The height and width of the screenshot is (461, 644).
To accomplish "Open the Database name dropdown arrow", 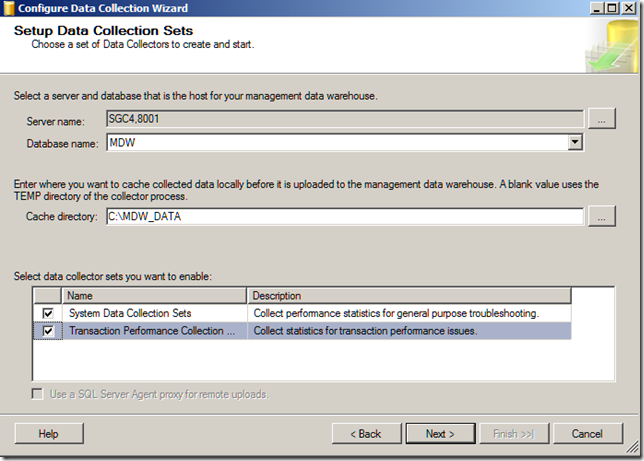I will [x=575, y=143].
